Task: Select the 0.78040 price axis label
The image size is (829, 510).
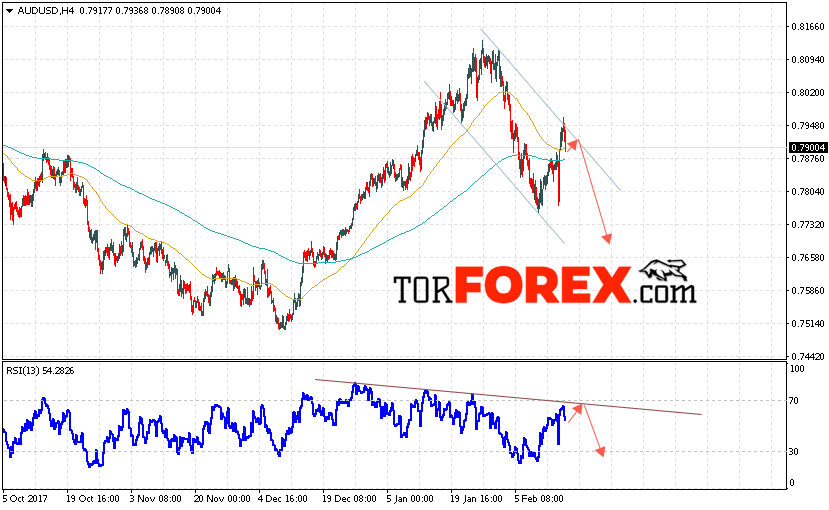Action: click(808, 192)
